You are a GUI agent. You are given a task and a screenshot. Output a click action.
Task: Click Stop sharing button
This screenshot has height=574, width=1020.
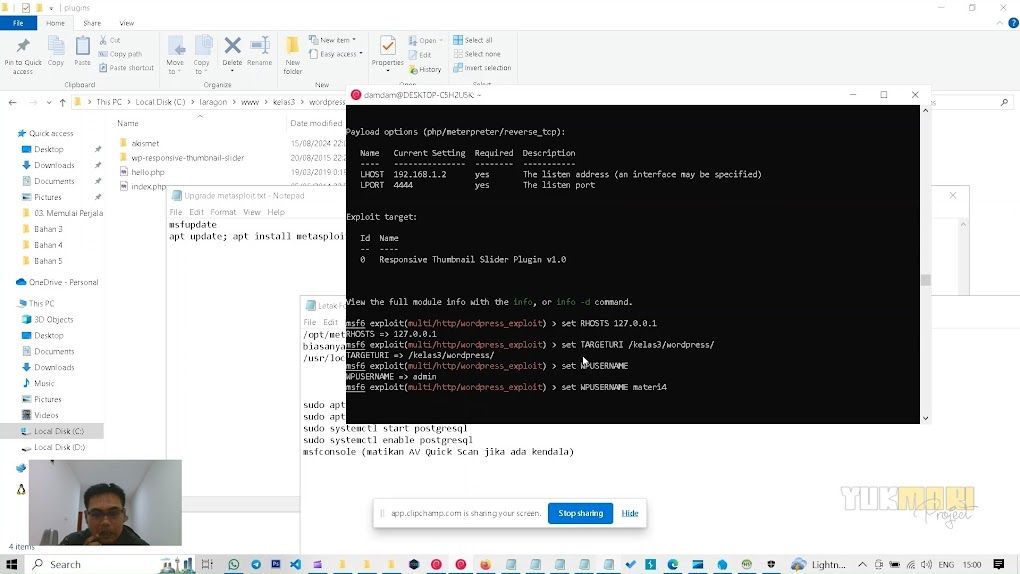(x=580, y=513)
